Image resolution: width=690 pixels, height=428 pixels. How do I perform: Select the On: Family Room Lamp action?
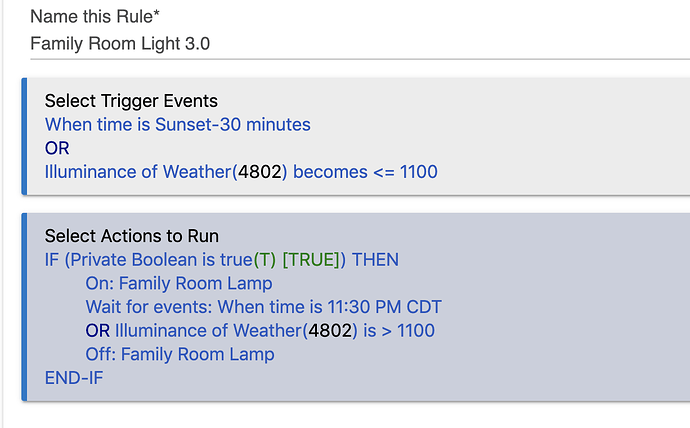pyautogui.click(x=179, y=284)
